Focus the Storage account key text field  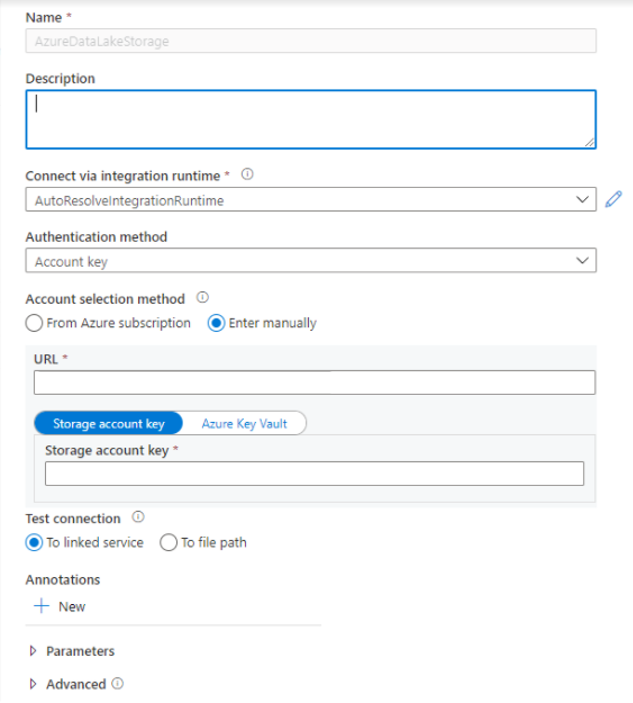coord(314,474)
